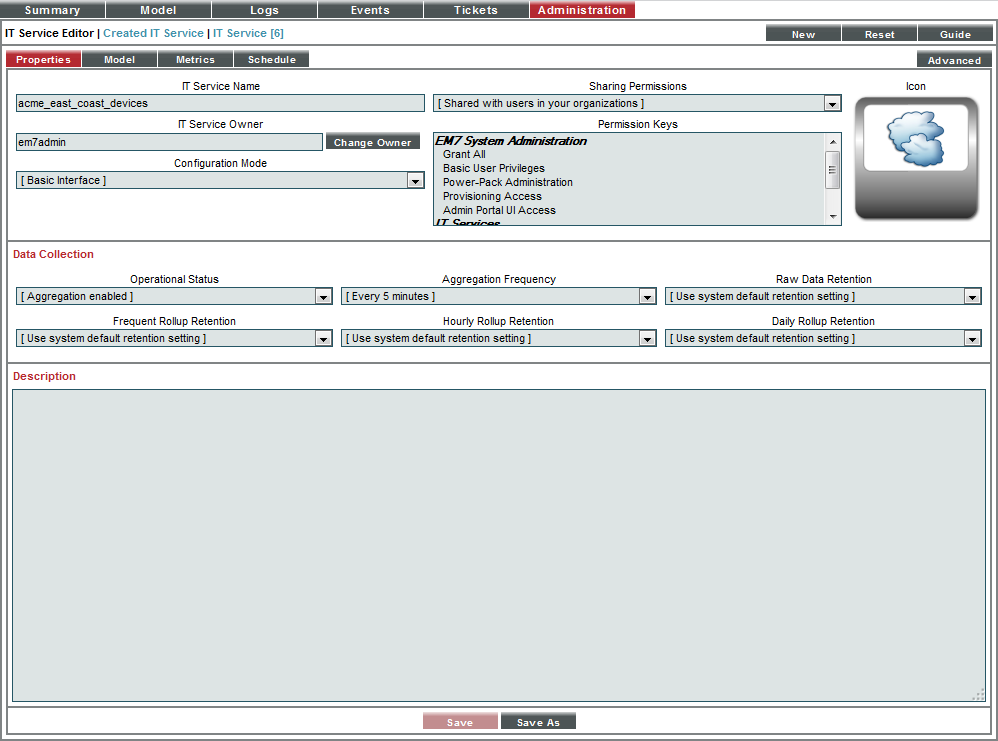Open the Operational Status dropdown
Image resolution: width=998 pixels, height=741 pixels.
[x=322, y=296]
